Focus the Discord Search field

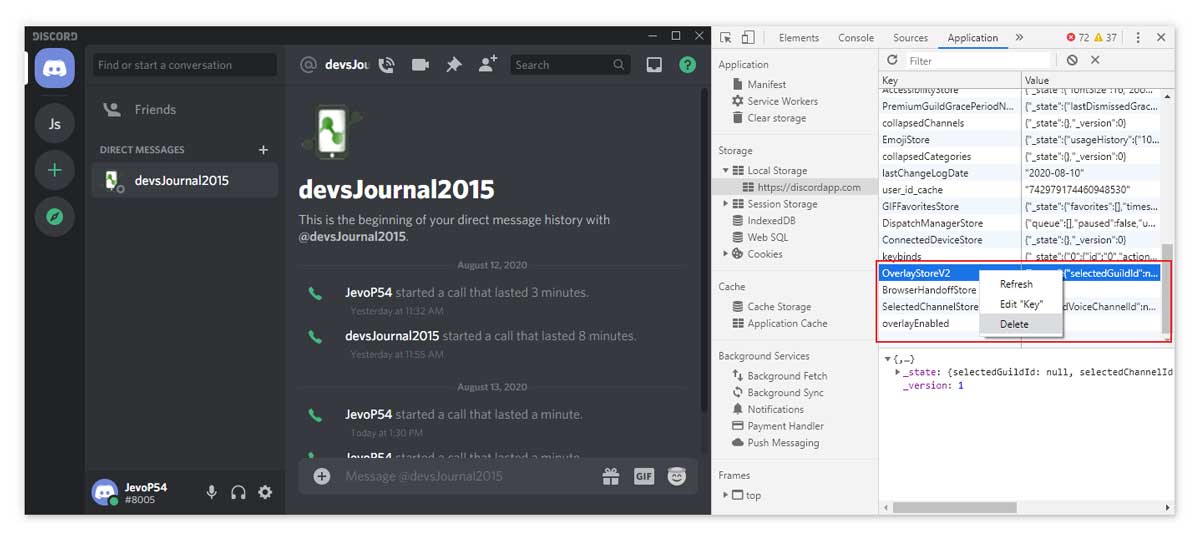570,65
